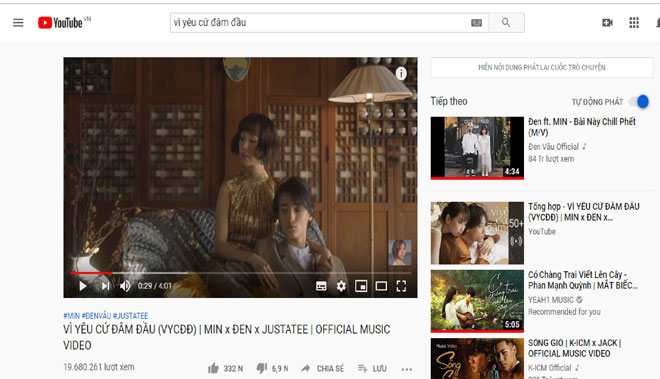Viewport: 660px width, 379px height.
Task: Open thumbnail of Có Chàng Trai Viết Lên Cây
Action: pyautogui.click(x=477, y=301)
